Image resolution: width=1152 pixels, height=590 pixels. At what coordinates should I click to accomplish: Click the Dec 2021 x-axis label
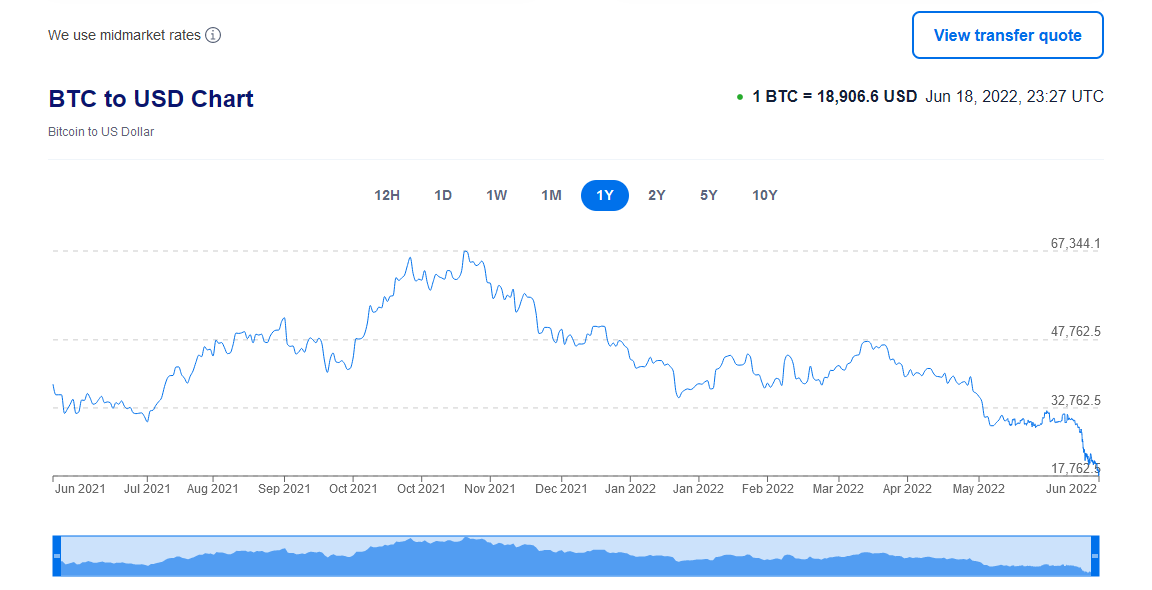pyautogui.click(x=561, y=489)
